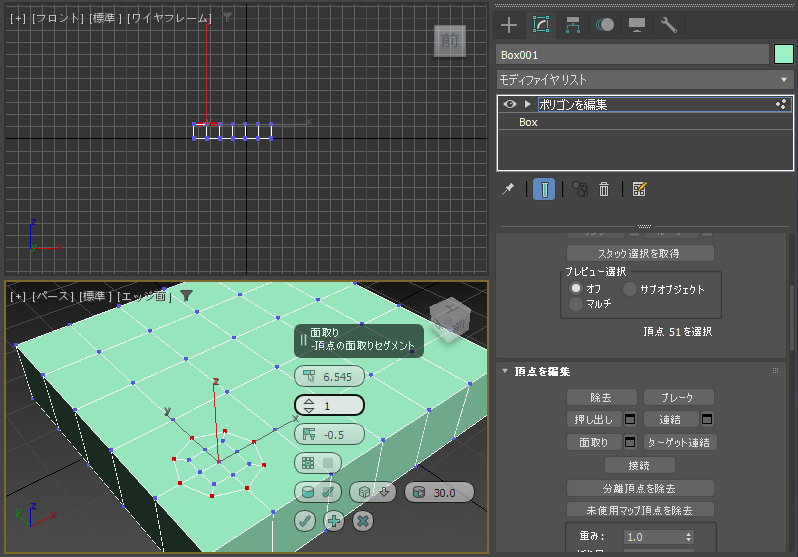Open the Motion panel tab
The image size is (798, 557).
tap(605, 24)
